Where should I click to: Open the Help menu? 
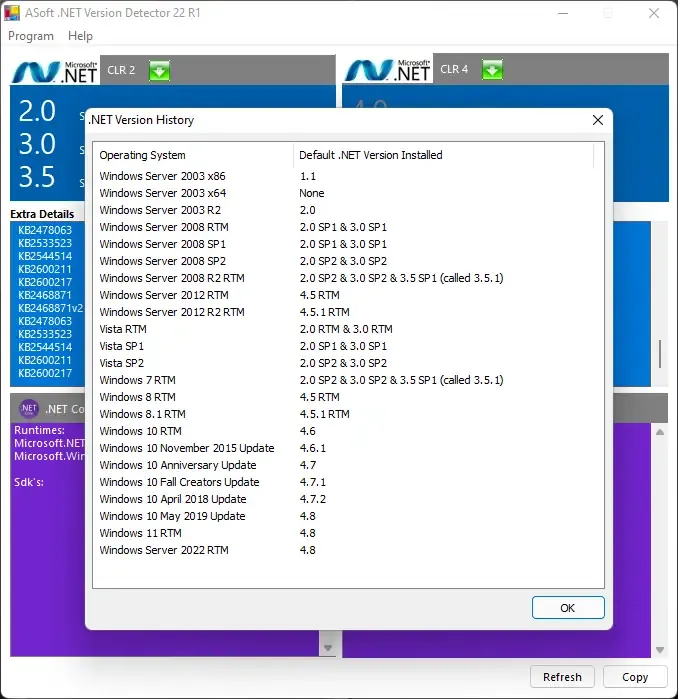80,36
